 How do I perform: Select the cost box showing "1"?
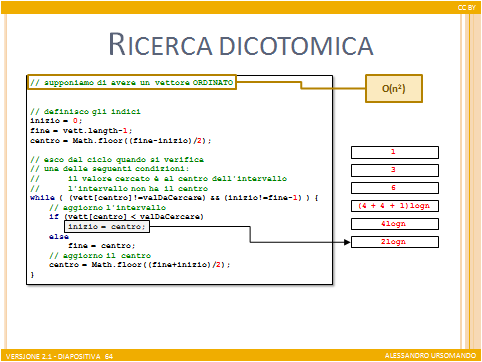[395, 152]
